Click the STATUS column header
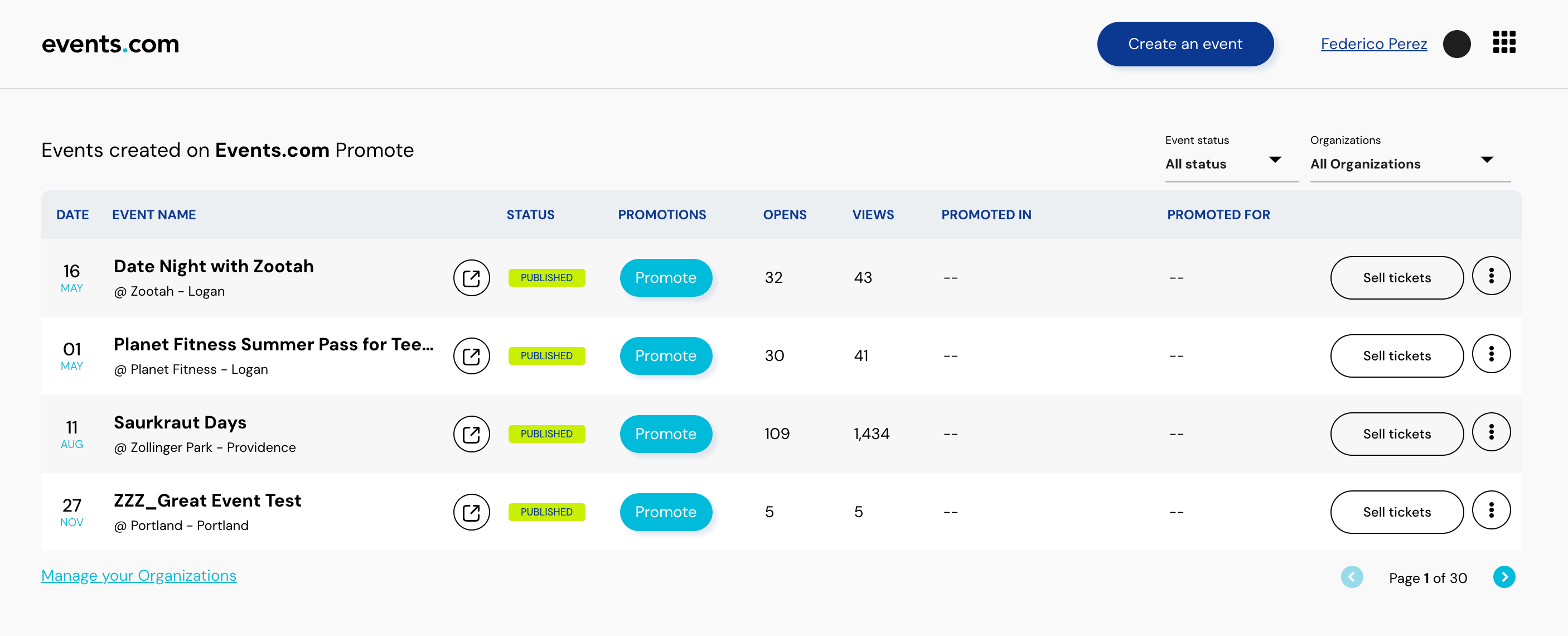The width and height of the screenshot is (1568, 636). (x=530, y=214)
